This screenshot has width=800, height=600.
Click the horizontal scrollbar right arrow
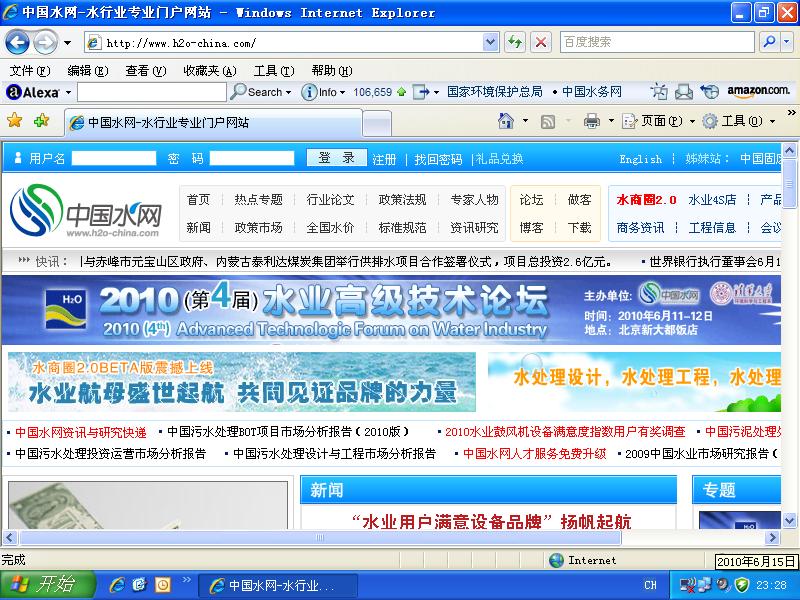point(772,537)
